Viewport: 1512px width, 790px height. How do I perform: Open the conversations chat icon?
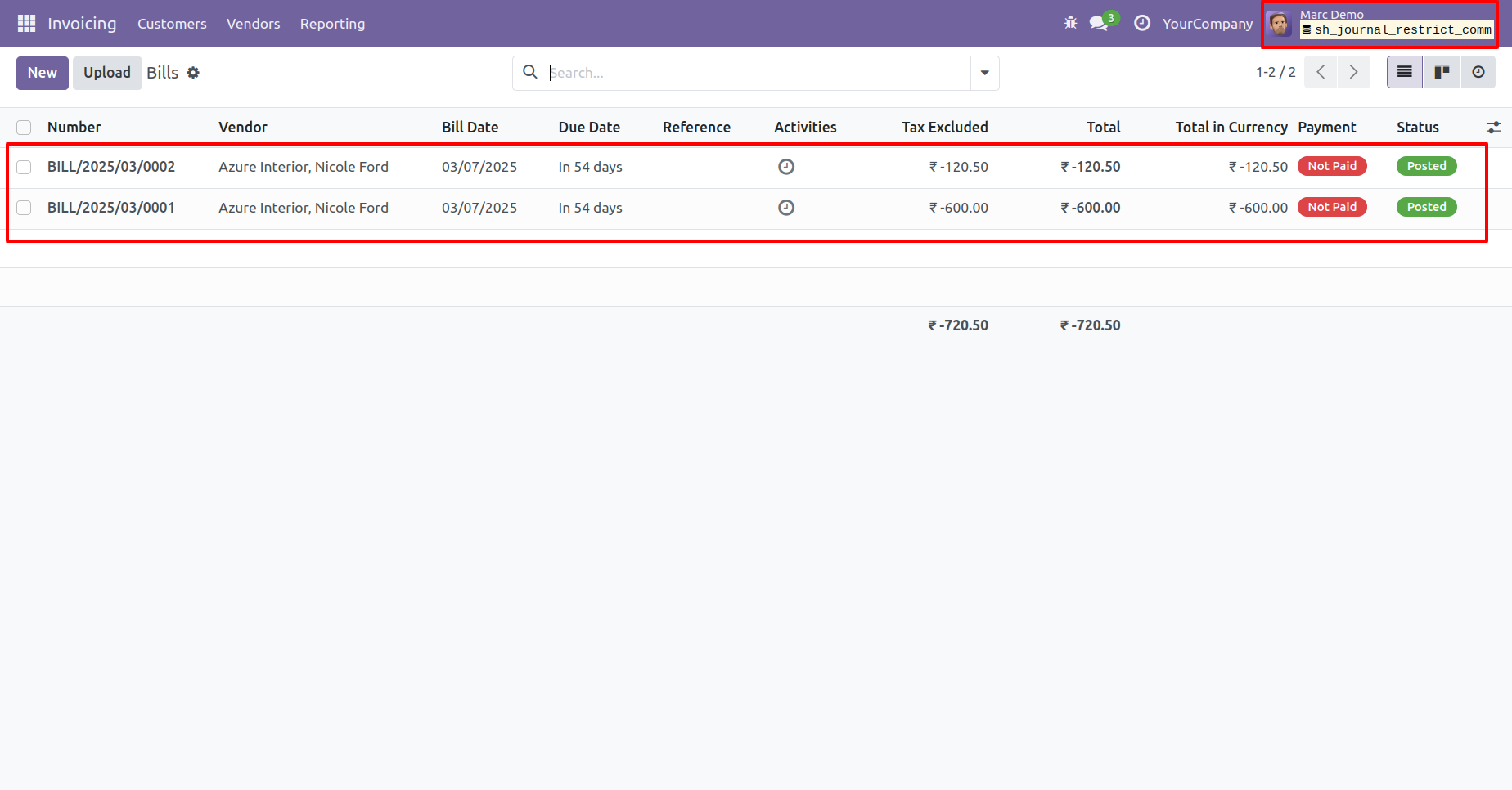pos(1099,24)
